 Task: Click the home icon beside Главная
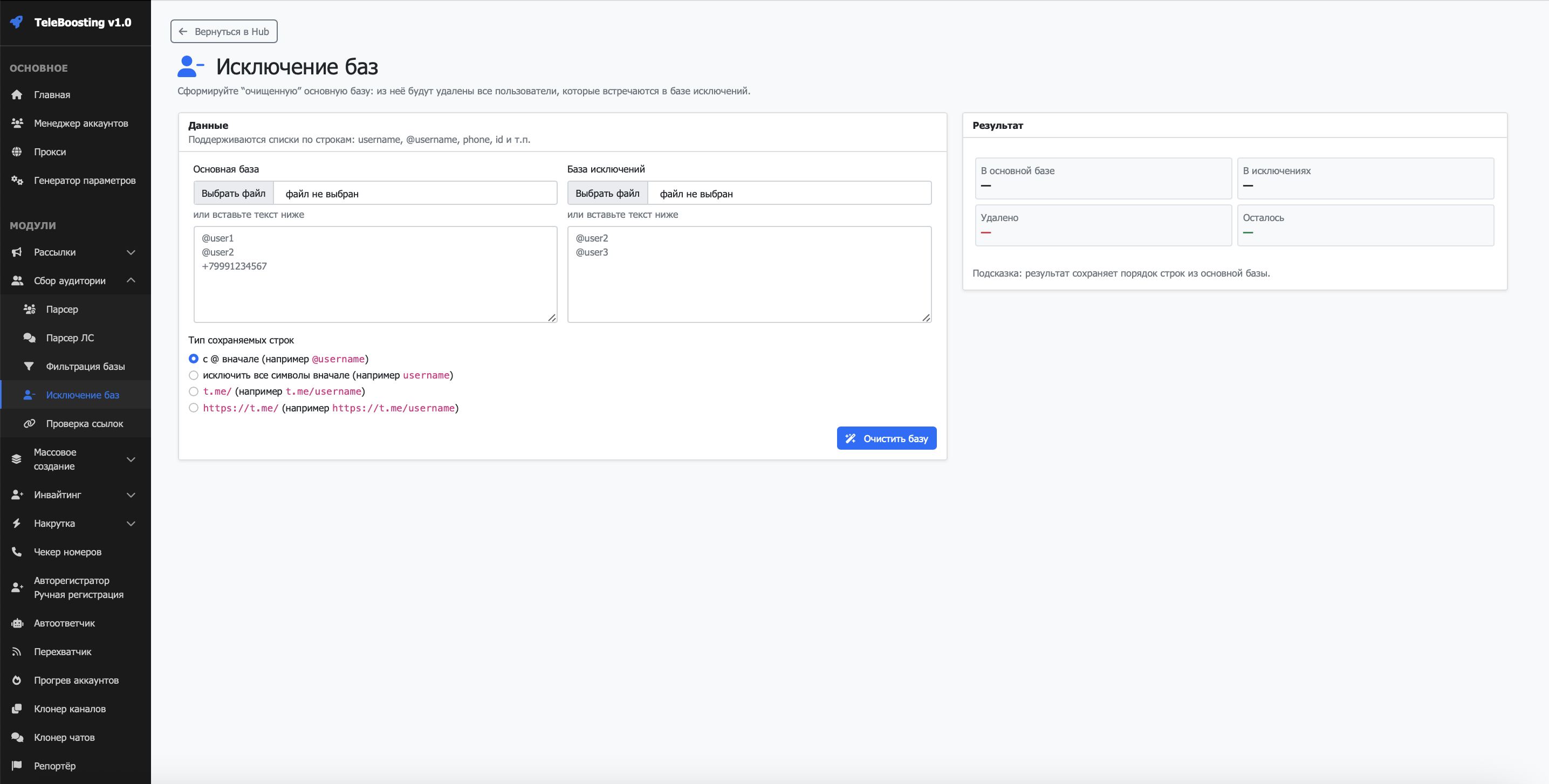(x=17, y=95)
